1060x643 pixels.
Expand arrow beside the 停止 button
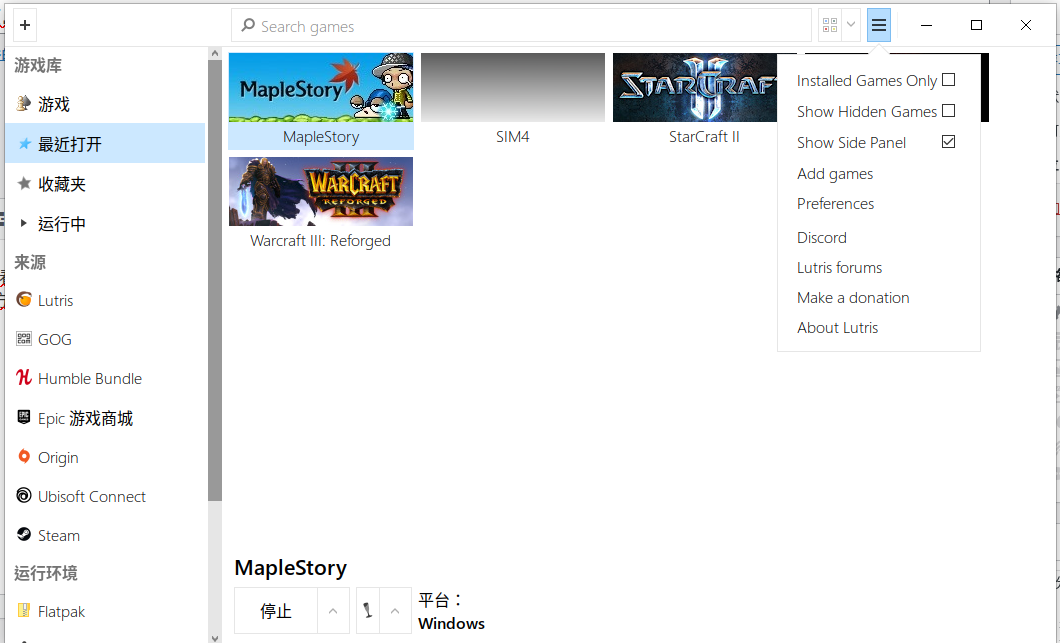(x=333, y=611)
